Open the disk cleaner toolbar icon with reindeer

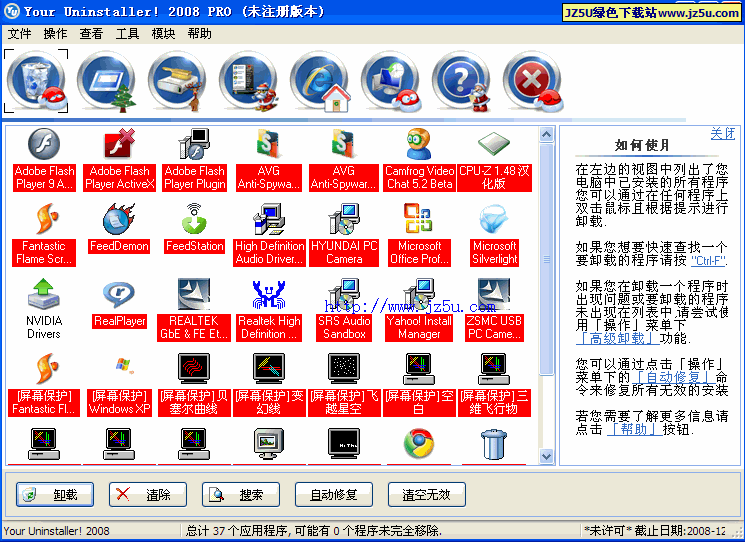(x=177, y=81)
